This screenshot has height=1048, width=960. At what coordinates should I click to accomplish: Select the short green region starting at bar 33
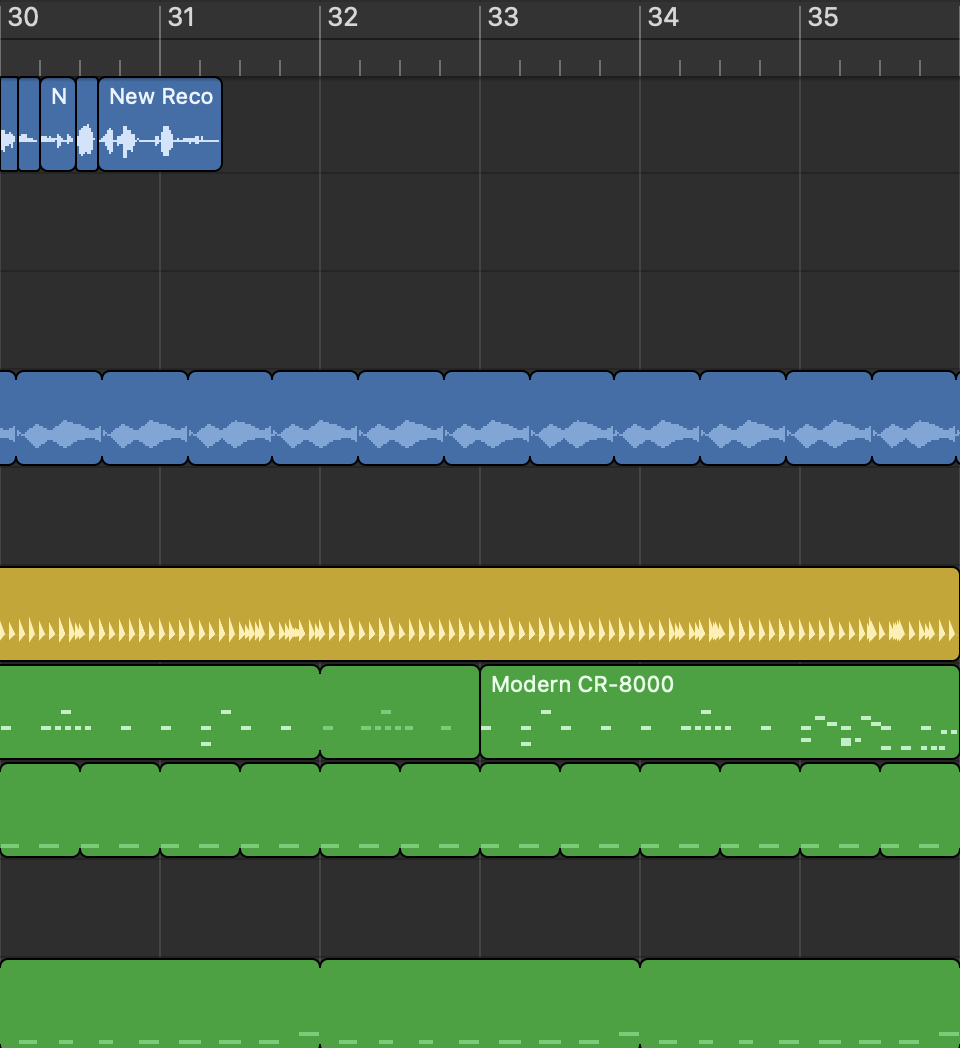coord(520,810)
